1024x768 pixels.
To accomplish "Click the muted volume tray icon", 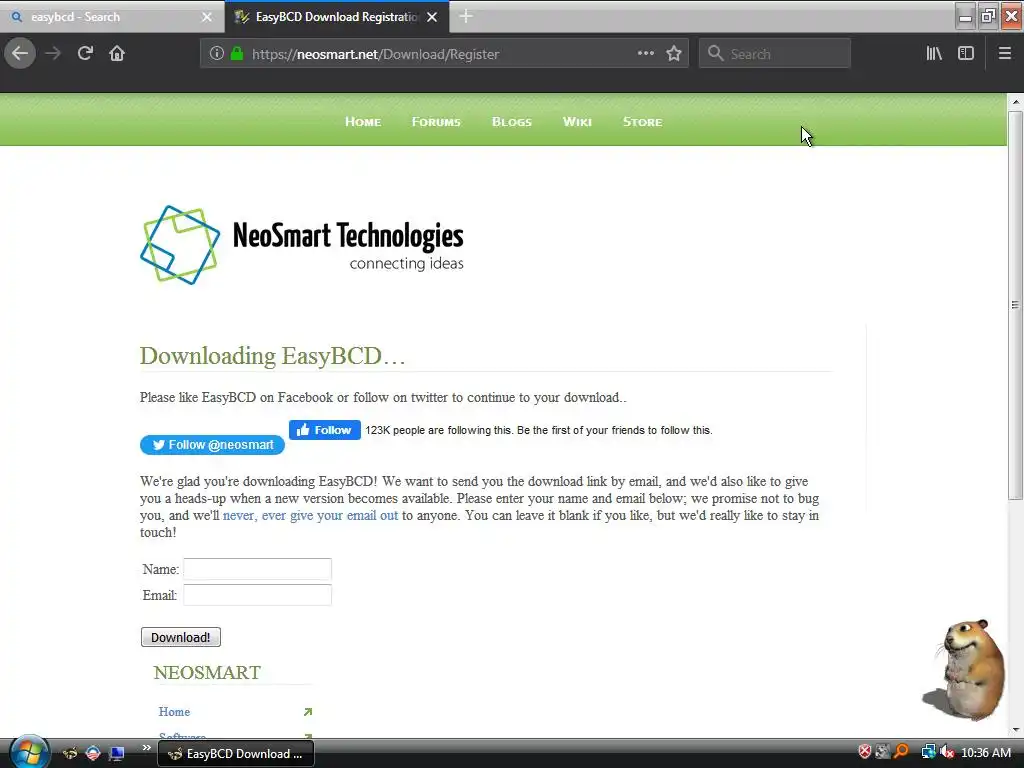I will pyautogui.click(x=947, y=752).
